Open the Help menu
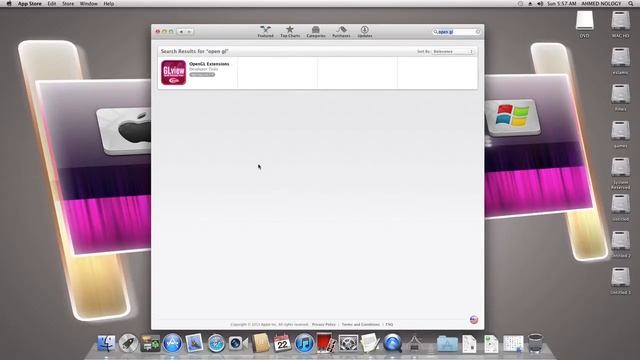The height and width of the screenshot is (360, 640). 109,3
